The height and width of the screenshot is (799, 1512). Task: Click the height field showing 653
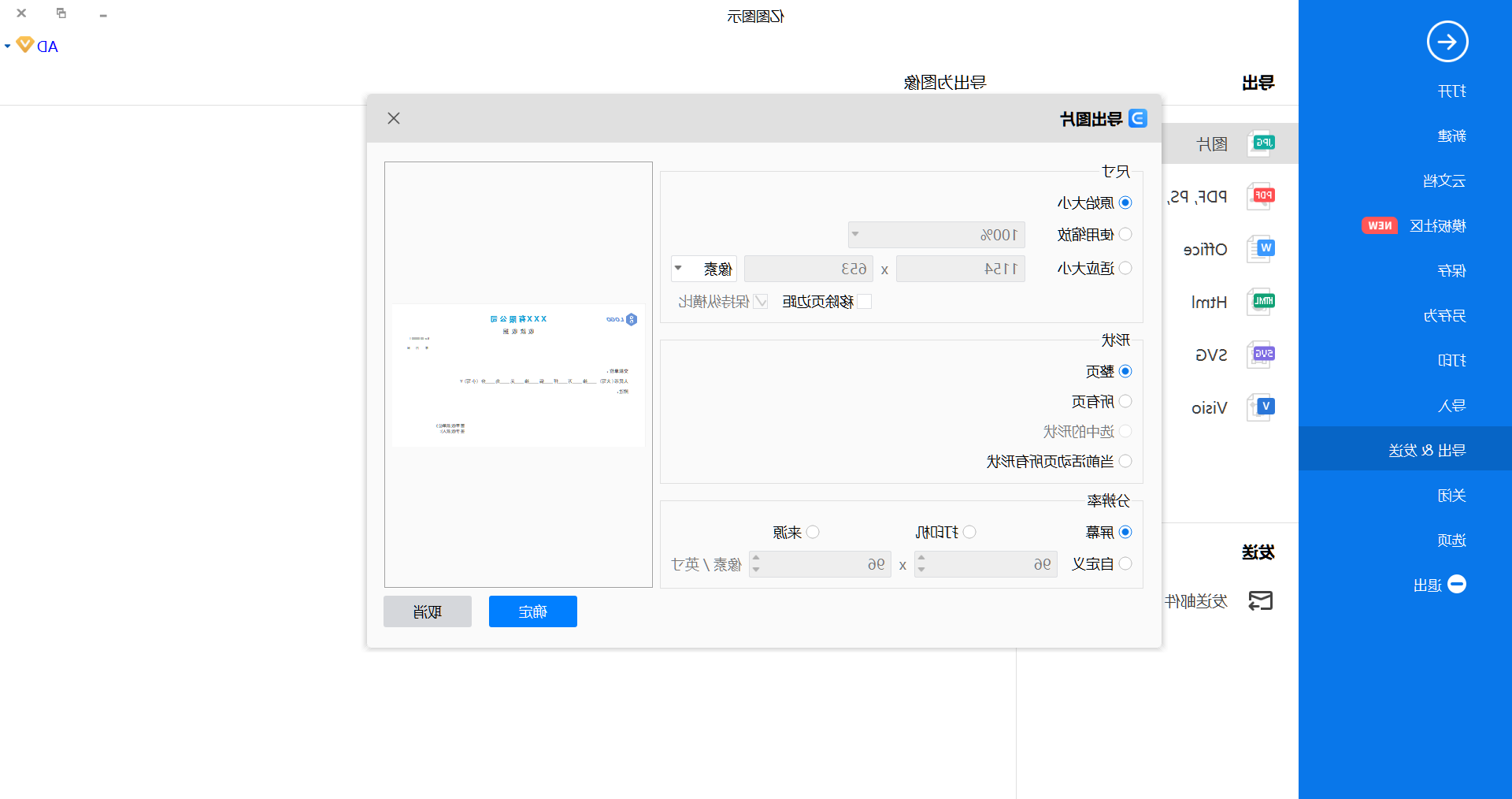tap(809, 269)
